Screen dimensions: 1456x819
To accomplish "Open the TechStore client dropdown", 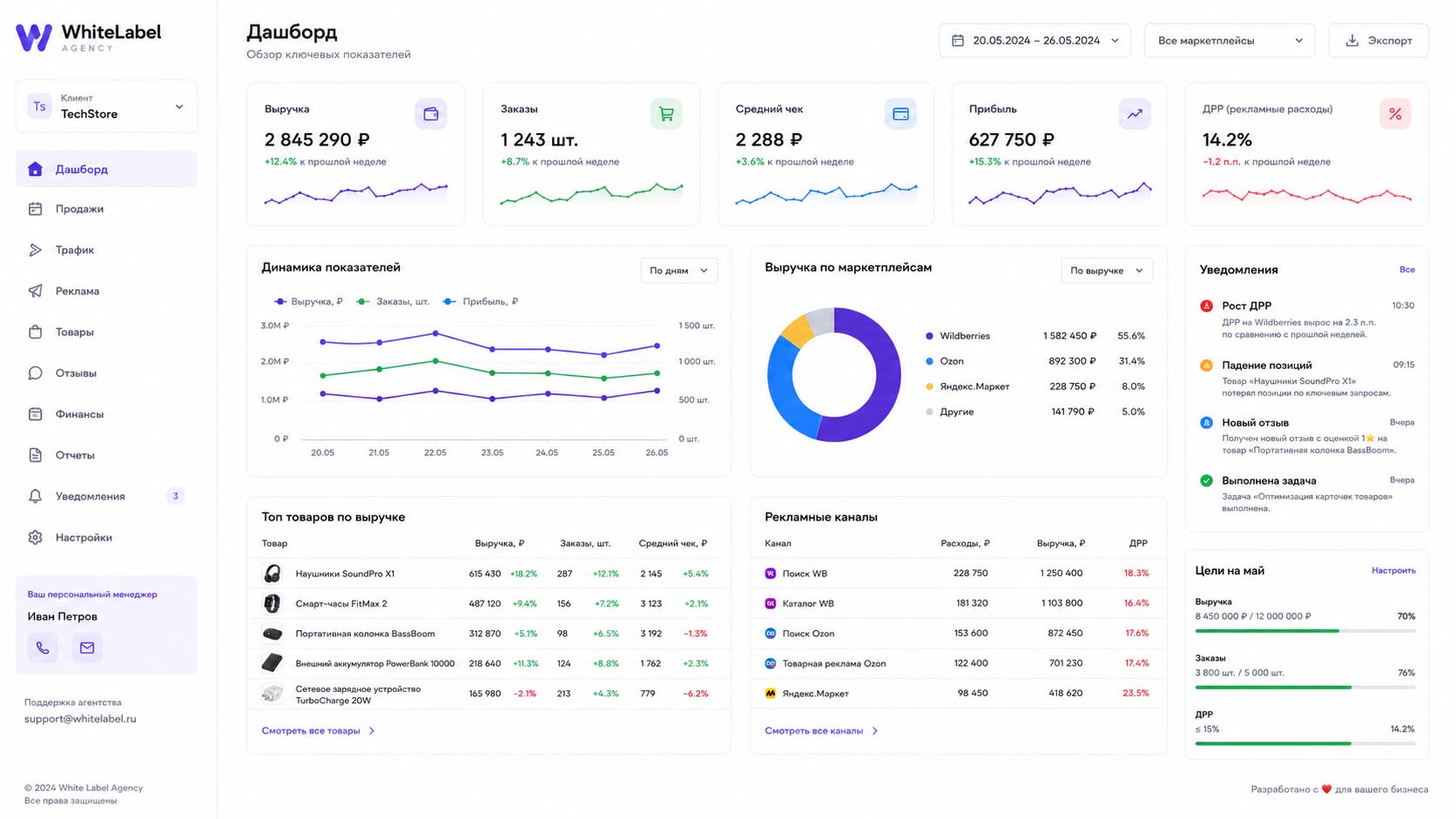I will point(106,106).
